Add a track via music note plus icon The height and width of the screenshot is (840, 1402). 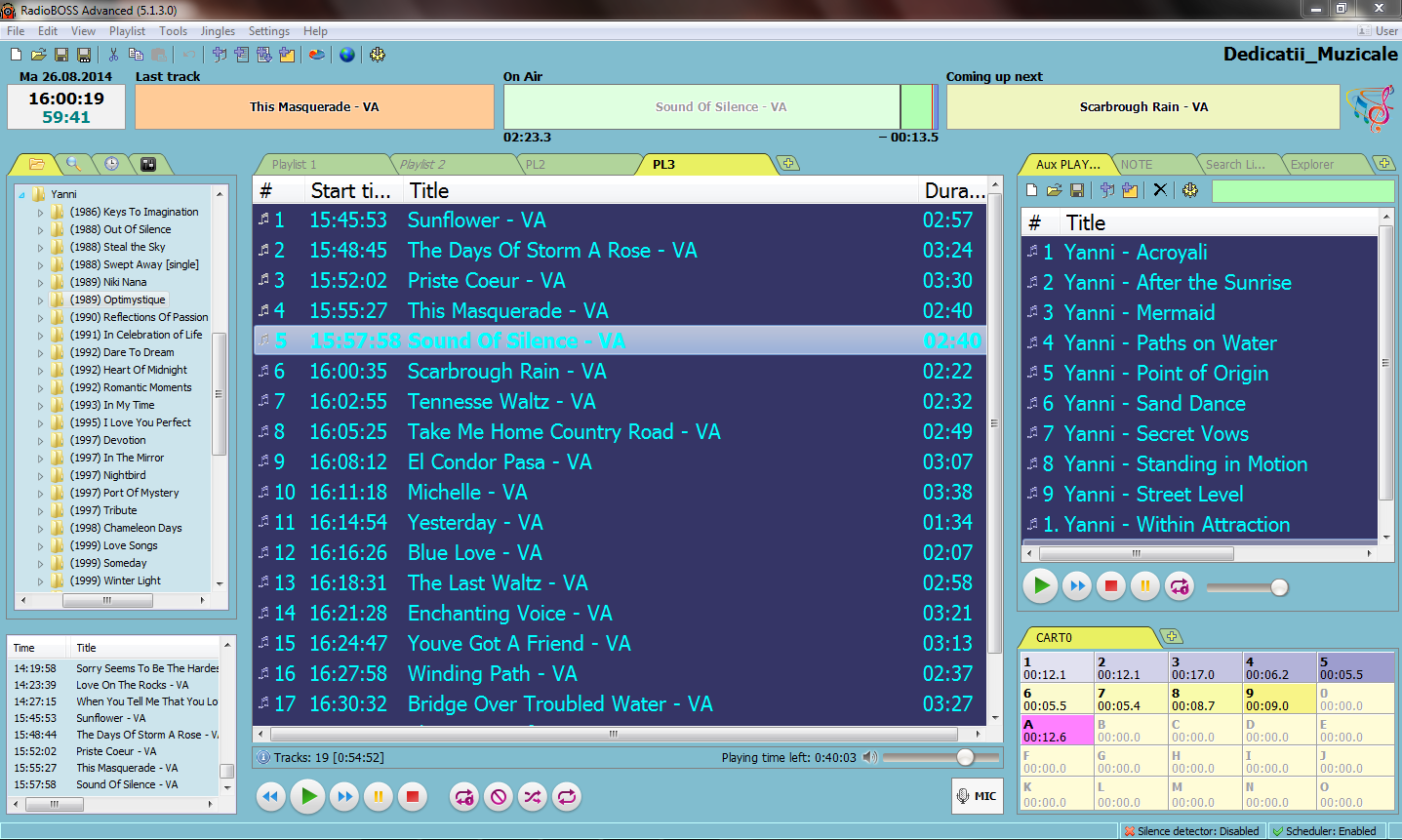(220, 55)
